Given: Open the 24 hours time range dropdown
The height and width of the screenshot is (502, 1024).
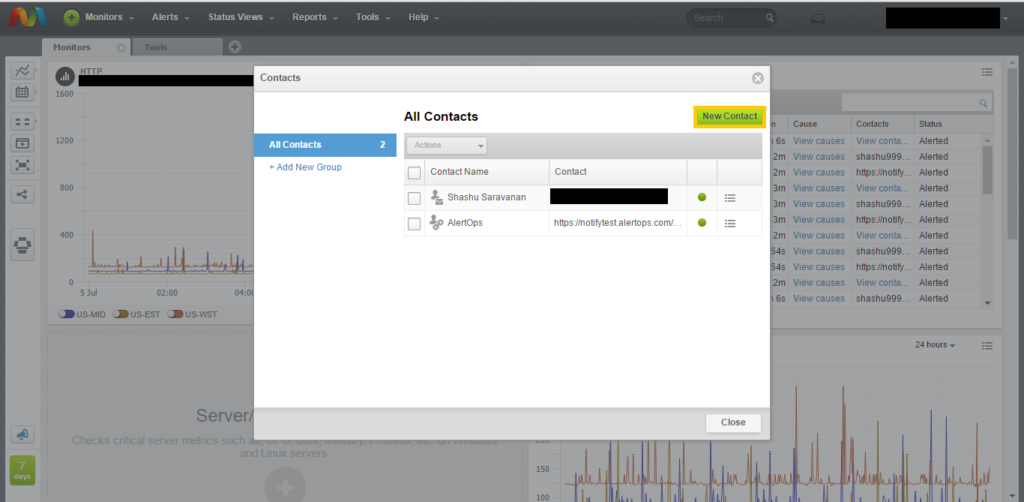Looking at the screenshot, I should coord(935,345).
